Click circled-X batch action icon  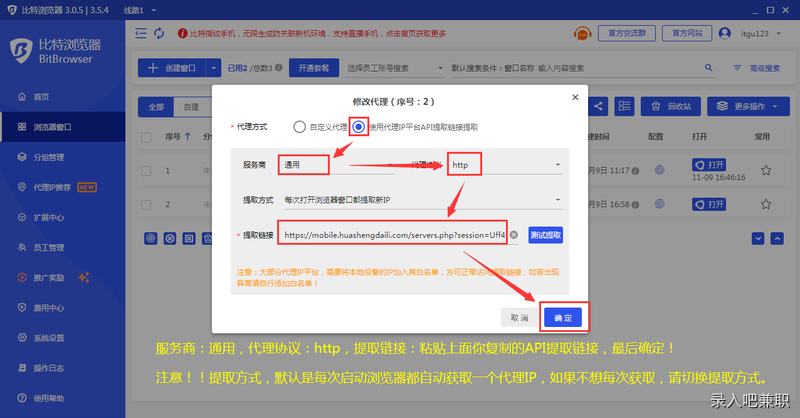point(170,238)
